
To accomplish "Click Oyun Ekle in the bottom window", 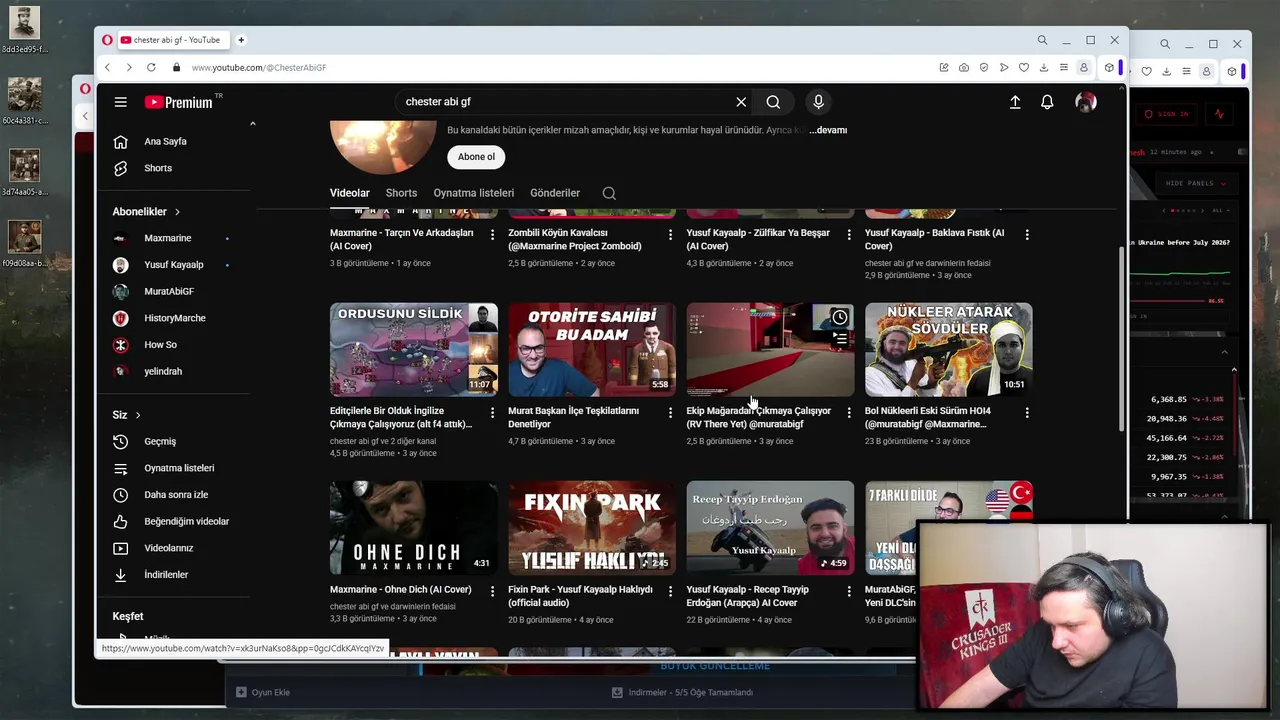I will pyautogui.click(x=263, y=692).
